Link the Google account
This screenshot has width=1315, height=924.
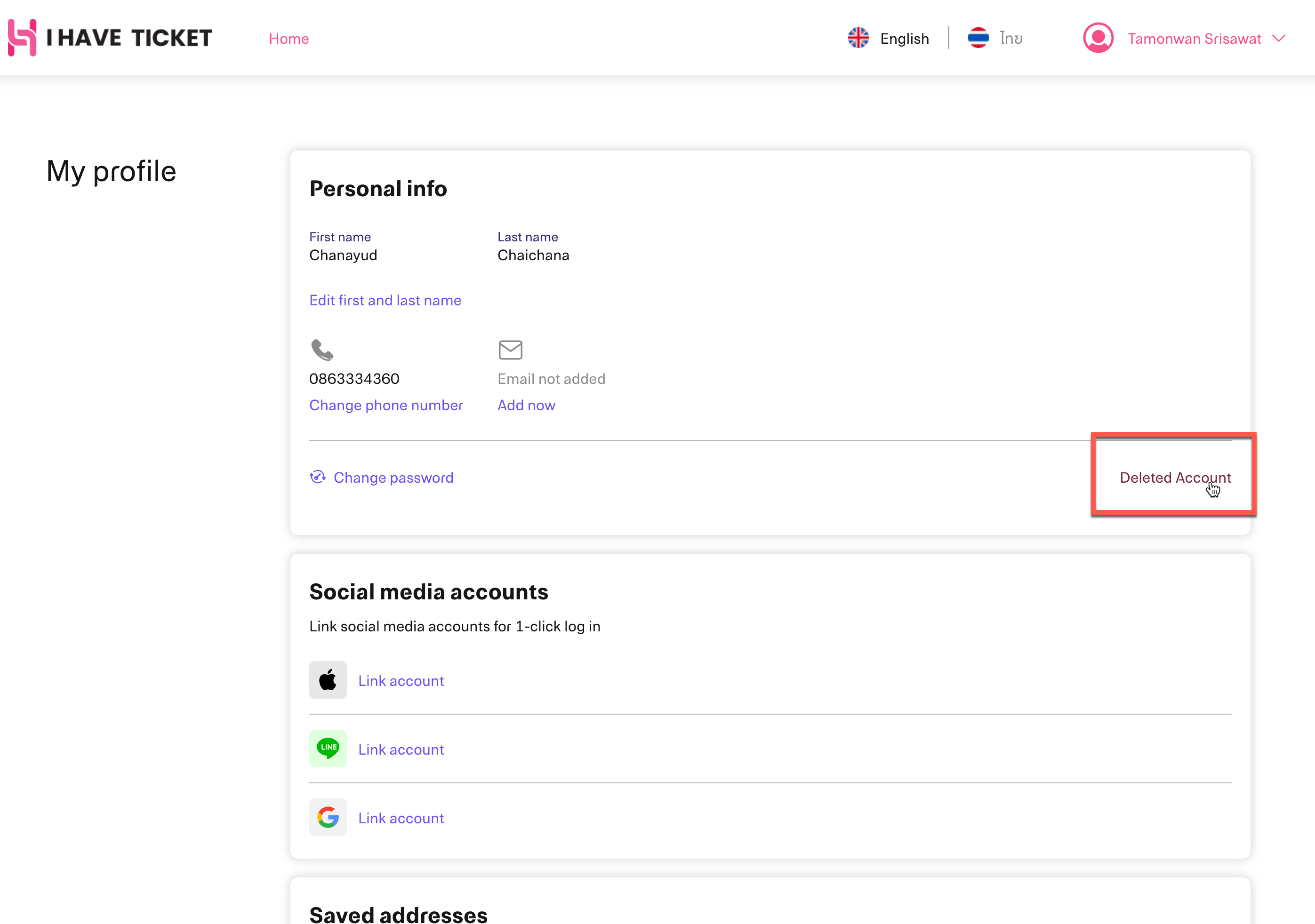(x=401, y=818)
